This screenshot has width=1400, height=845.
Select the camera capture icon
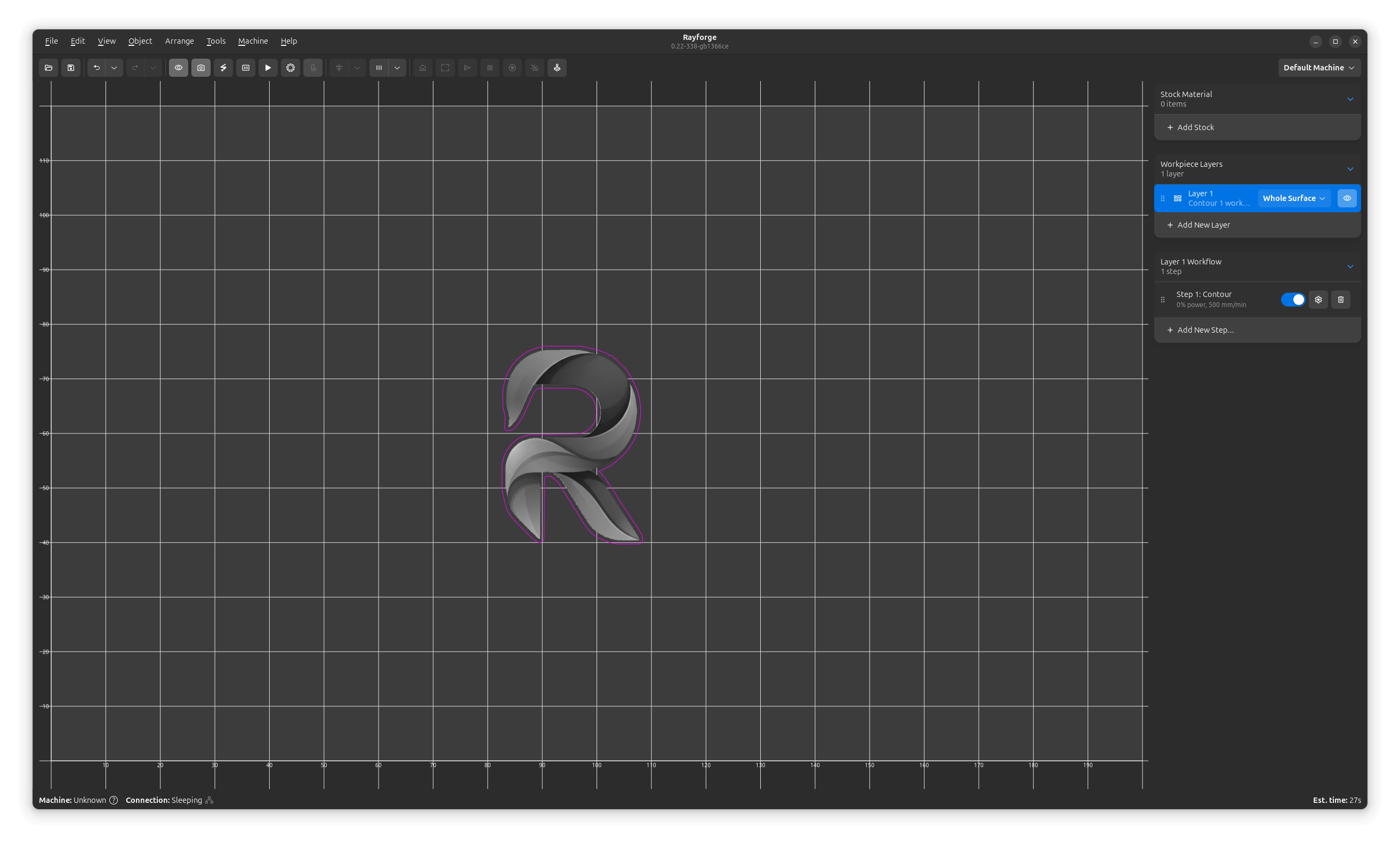pyautogui.click(x=200, y=68)
